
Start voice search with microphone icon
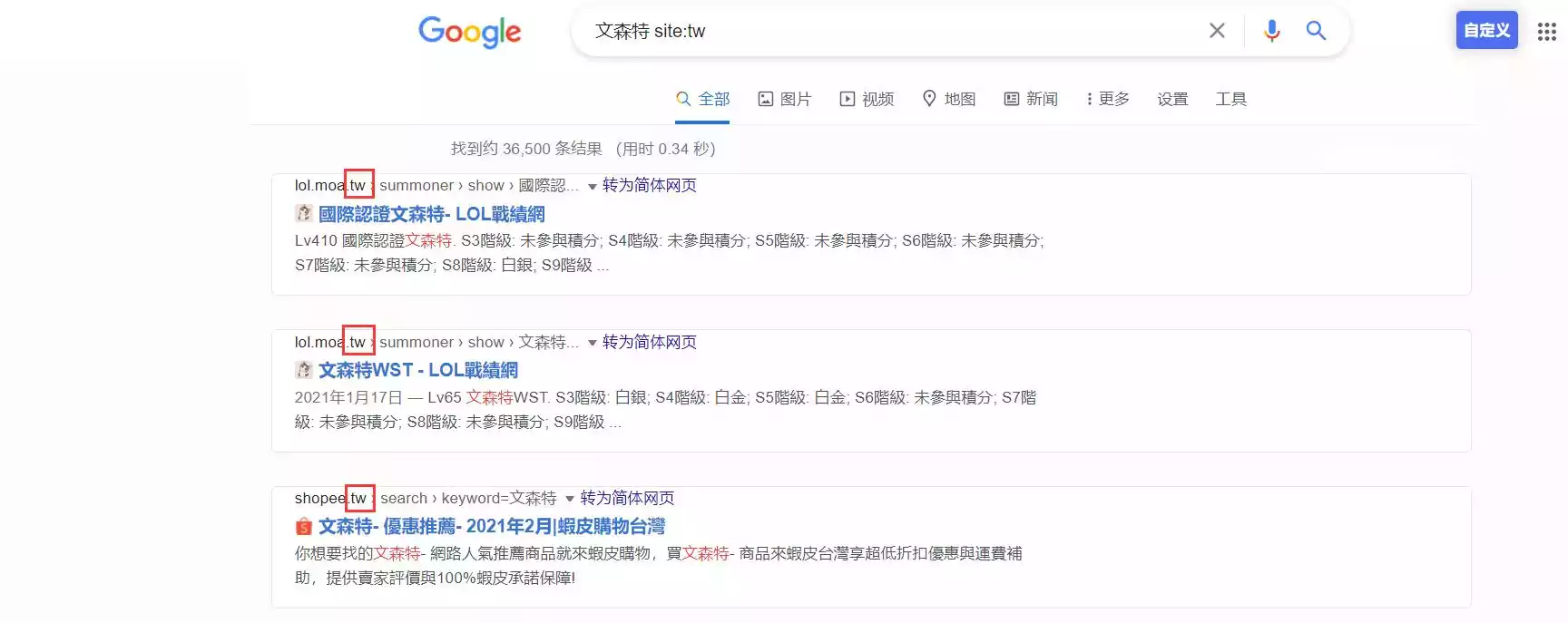point(1272,31)
